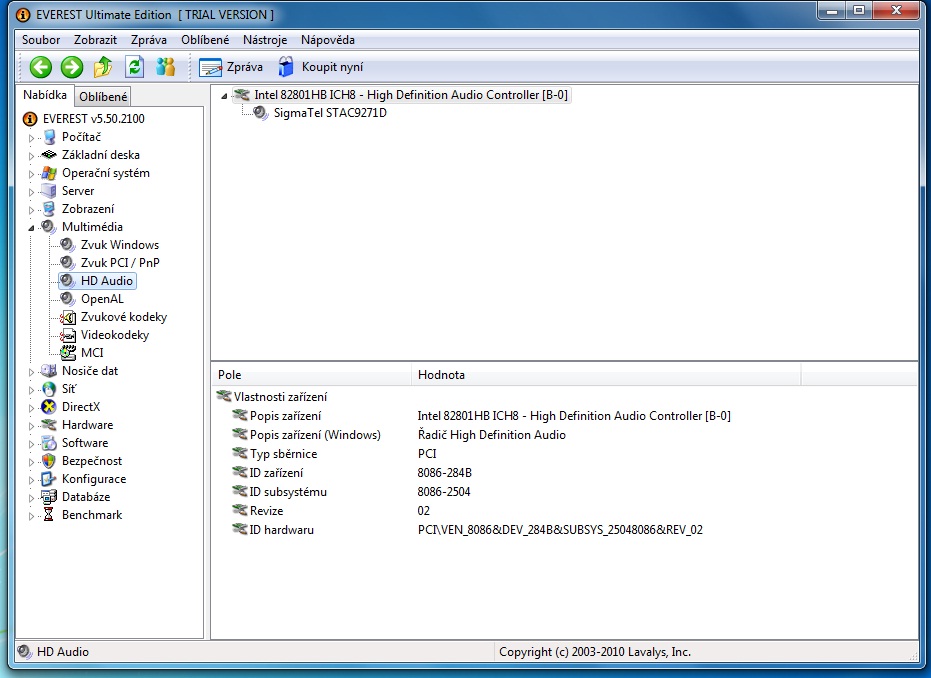Click the Up level toolbar icon
Viewport: 931px width, 678px height.
point(103,67)
